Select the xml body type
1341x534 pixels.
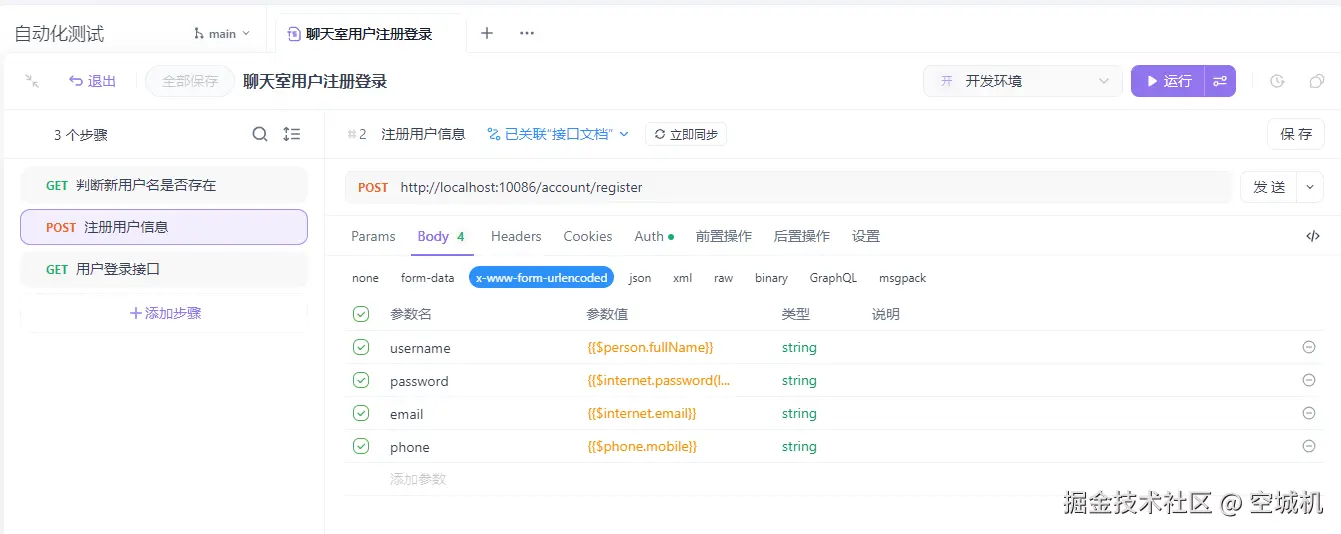683,278
